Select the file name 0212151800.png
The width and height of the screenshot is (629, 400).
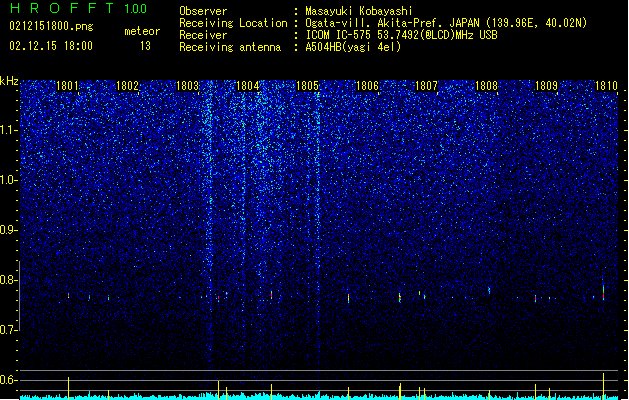51,26
